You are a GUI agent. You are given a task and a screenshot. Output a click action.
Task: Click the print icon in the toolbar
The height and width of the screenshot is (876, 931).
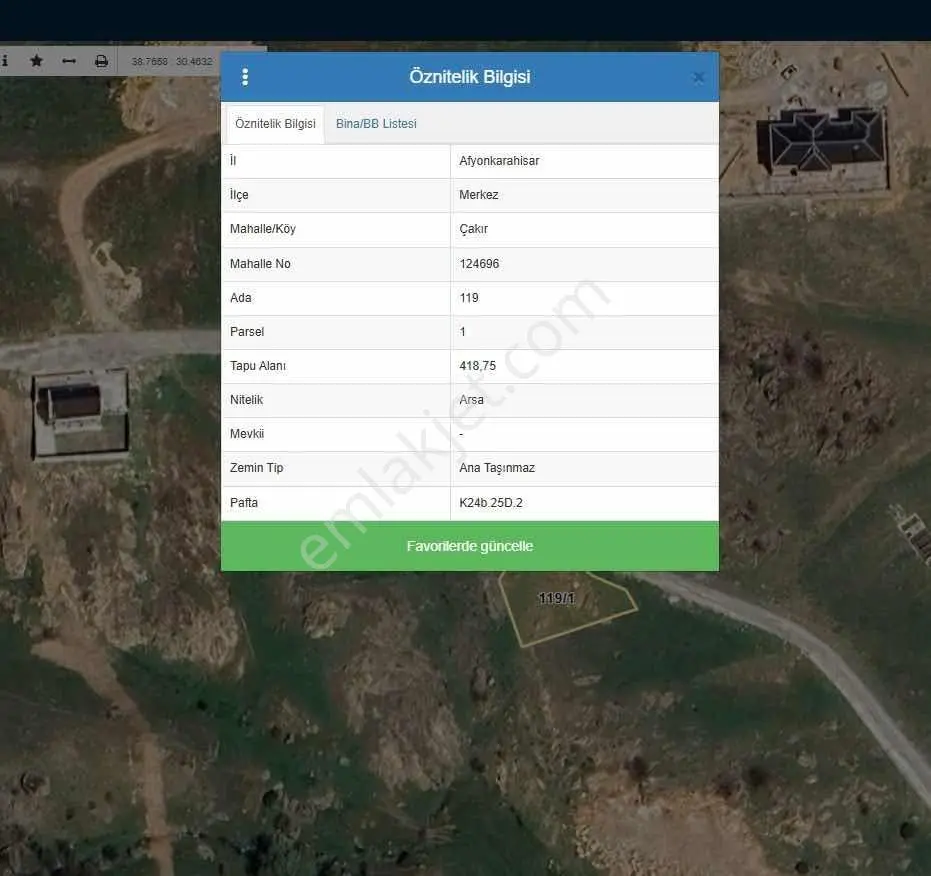[102, 61]
